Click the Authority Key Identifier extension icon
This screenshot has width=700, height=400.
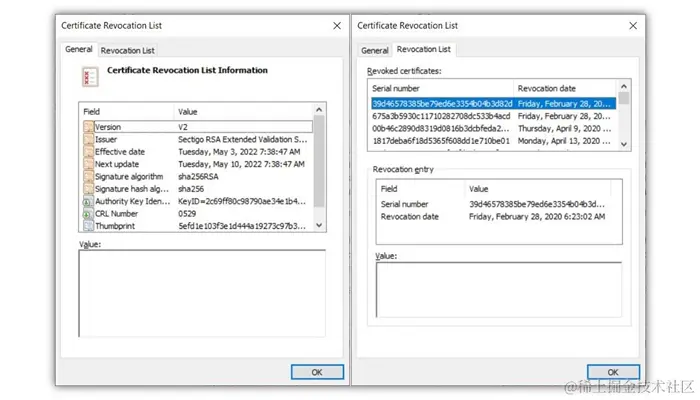coord(88,201)
